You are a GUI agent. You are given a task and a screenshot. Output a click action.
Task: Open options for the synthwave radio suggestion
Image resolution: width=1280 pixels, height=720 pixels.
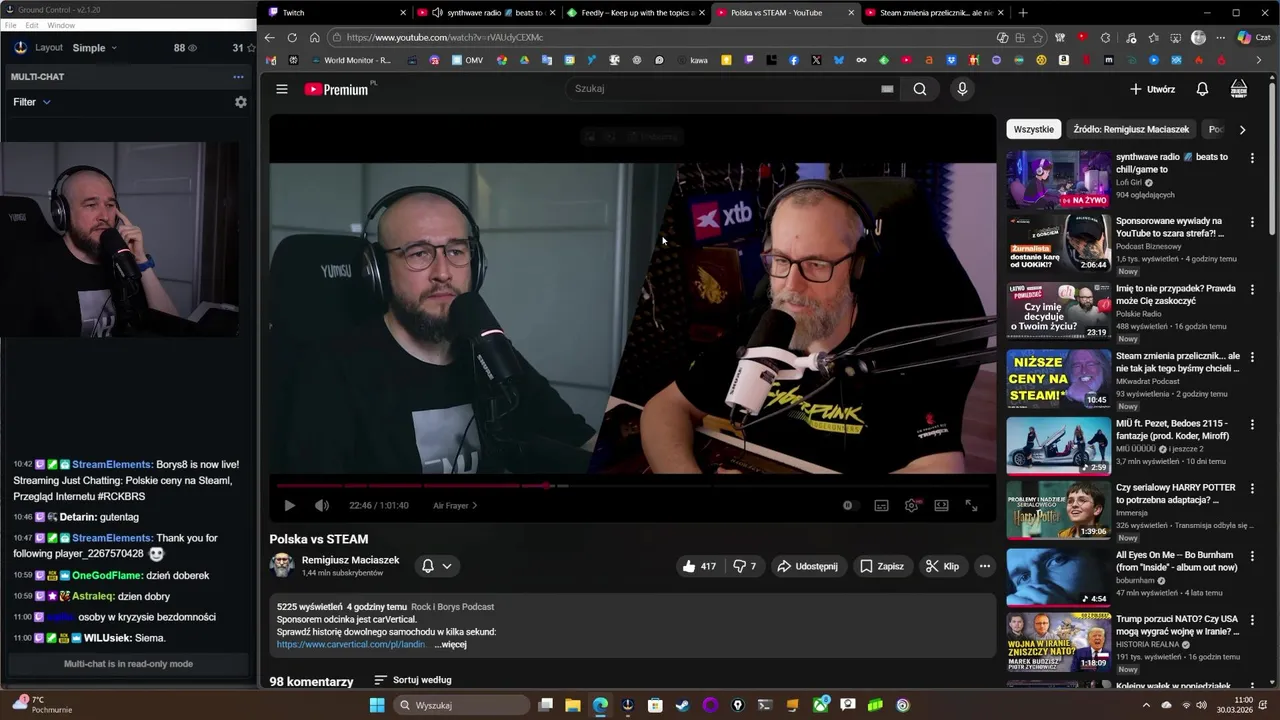(1252, 158)
